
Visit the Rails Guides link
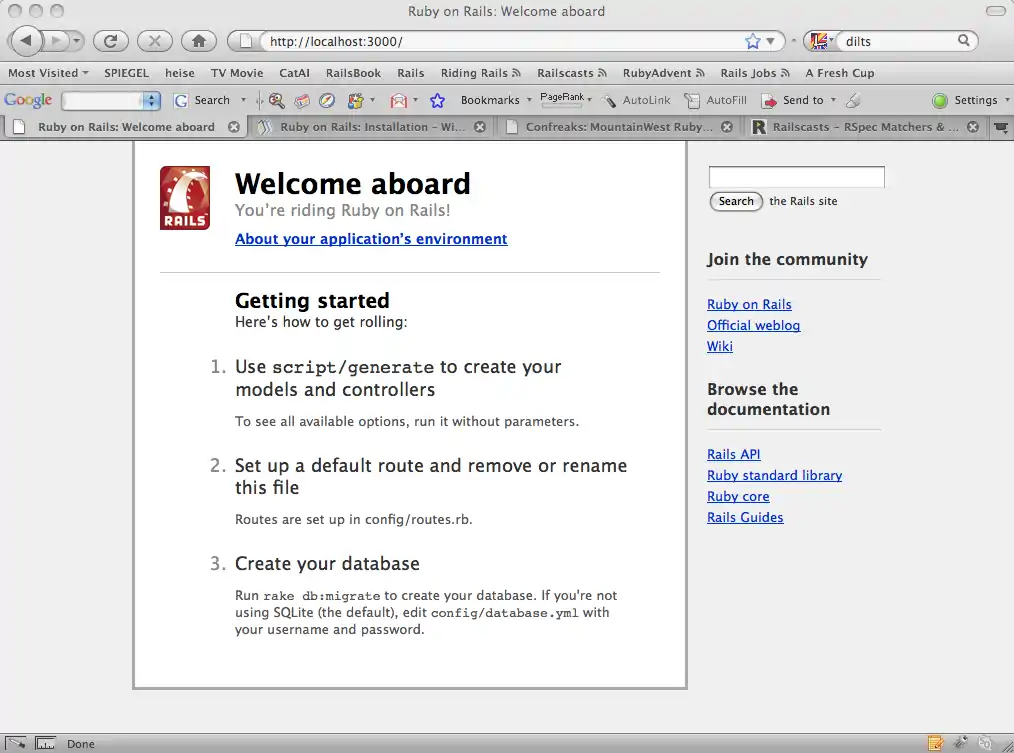click(x=745, y=518)
